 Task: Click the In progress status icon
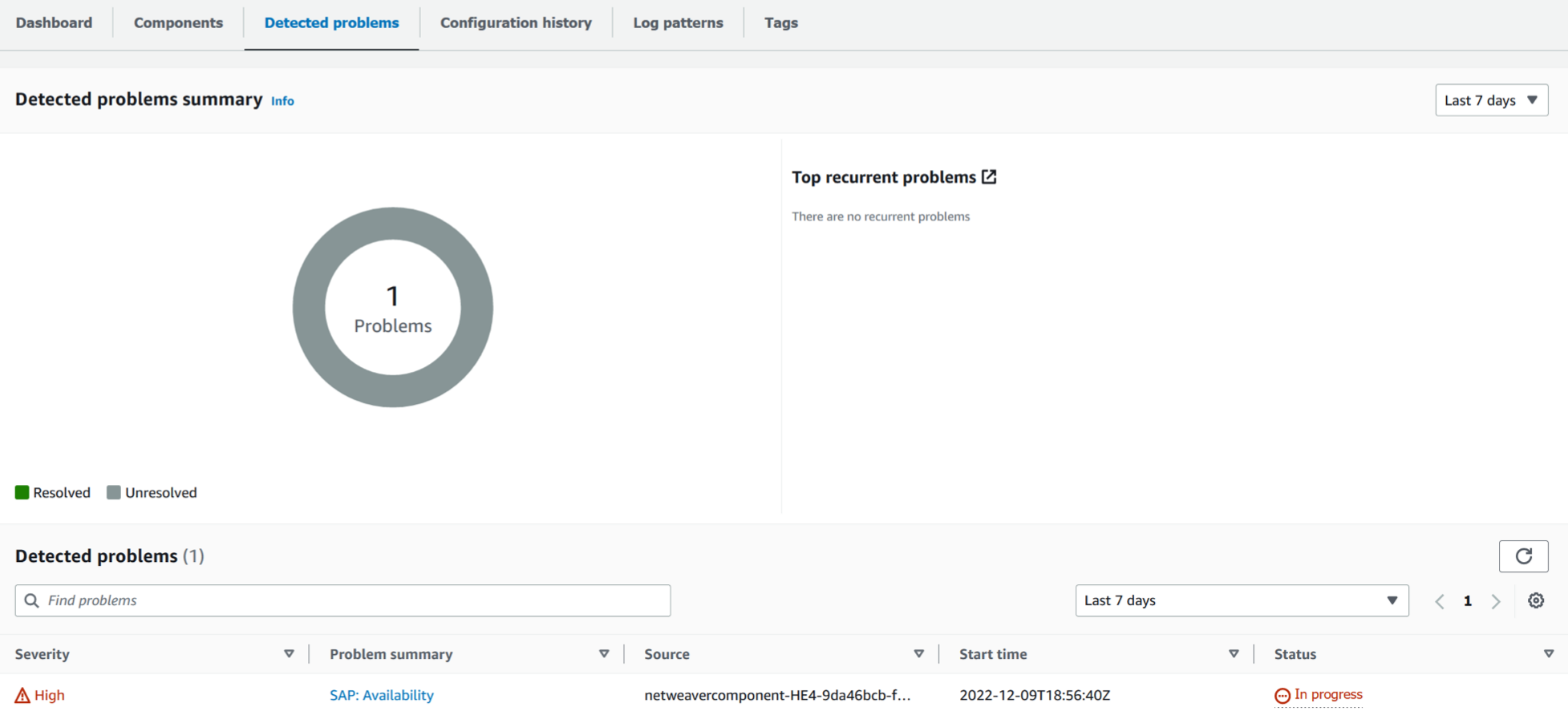pos(1282,696)
